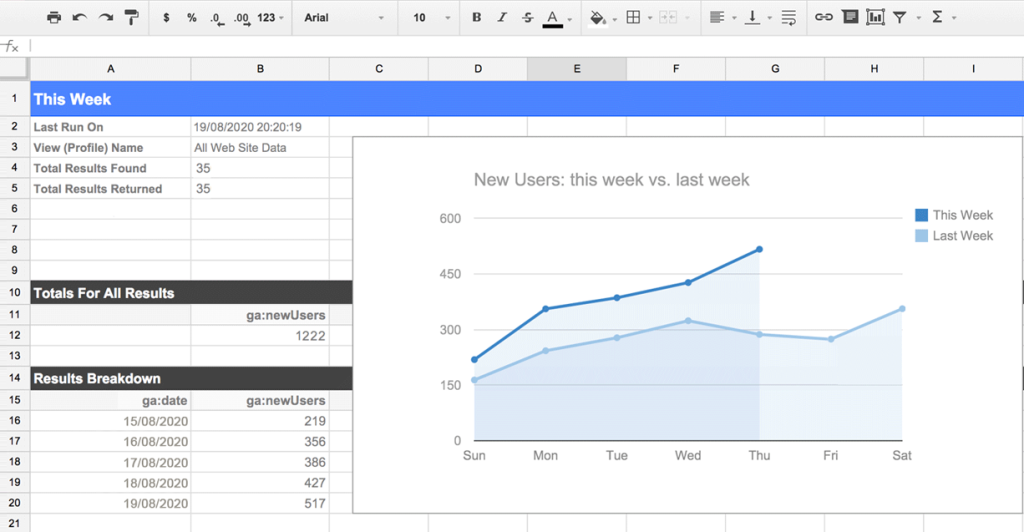Select the Paint format tool
This screenshot has width=1024, height=532.
point(132,18)
